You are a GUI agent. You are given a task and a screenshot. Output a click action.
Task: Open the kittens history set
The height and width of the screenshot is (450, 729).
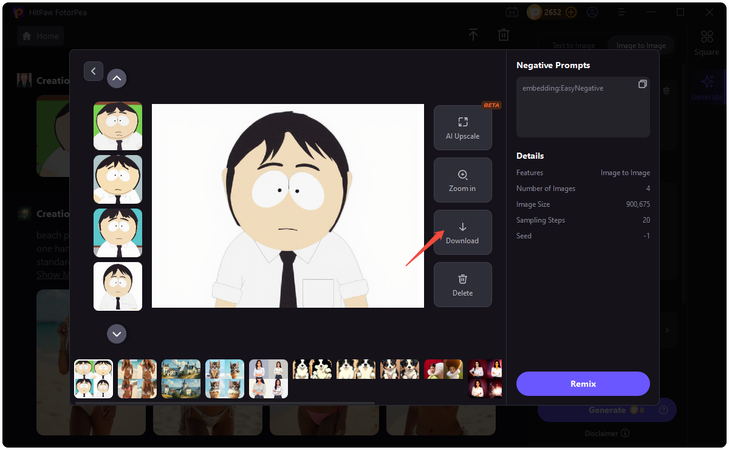tap(225, 379)
